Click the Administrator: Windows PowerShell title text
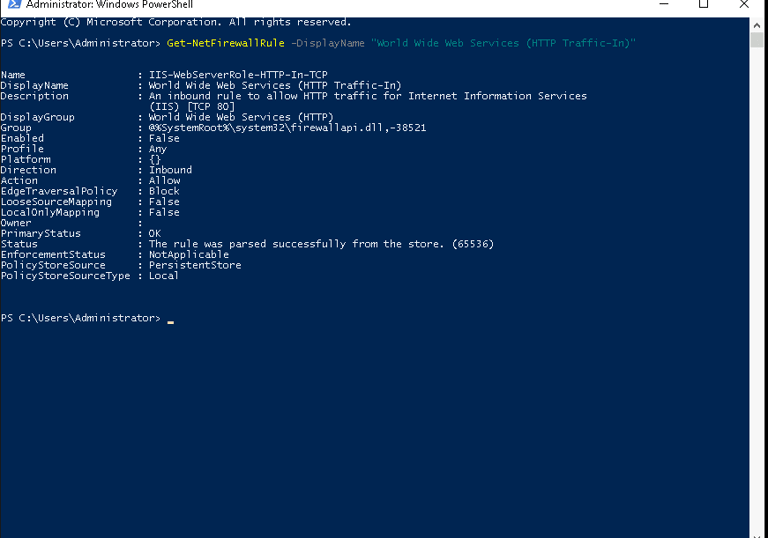 (109, 4)
